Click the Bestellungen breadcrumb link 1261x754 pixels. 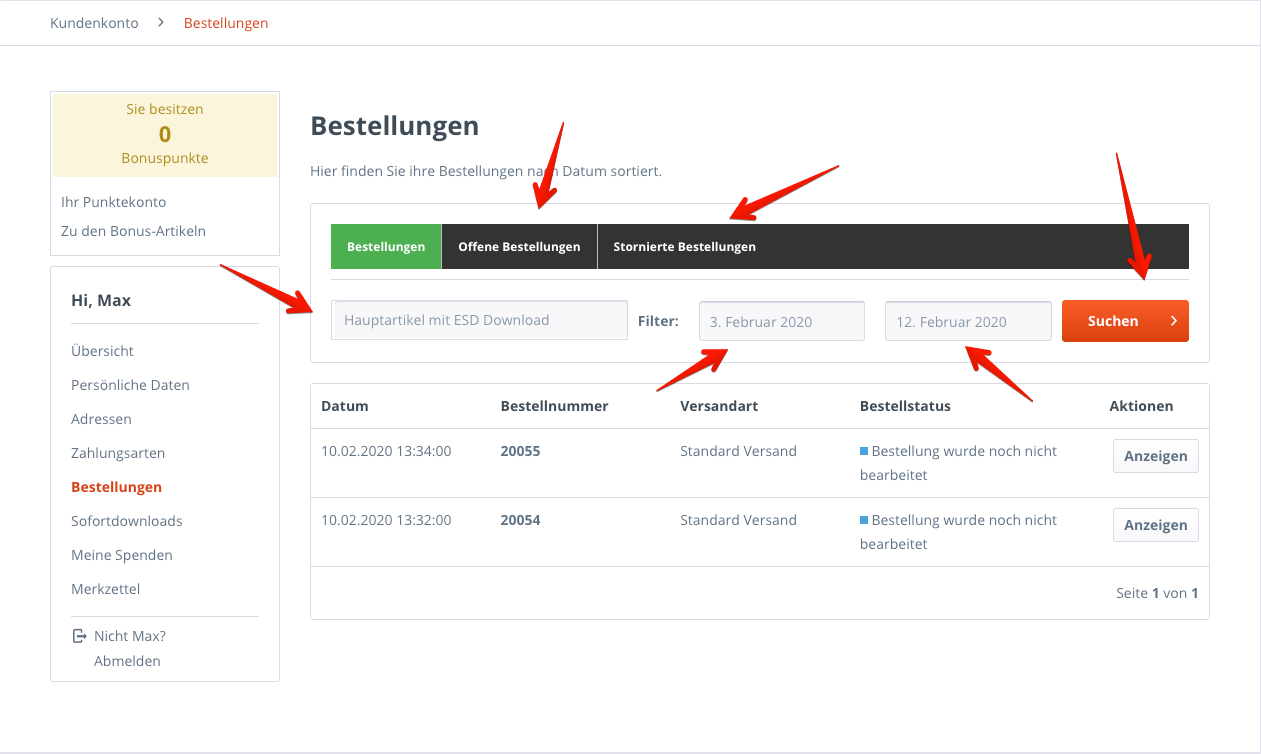point(226,22)
